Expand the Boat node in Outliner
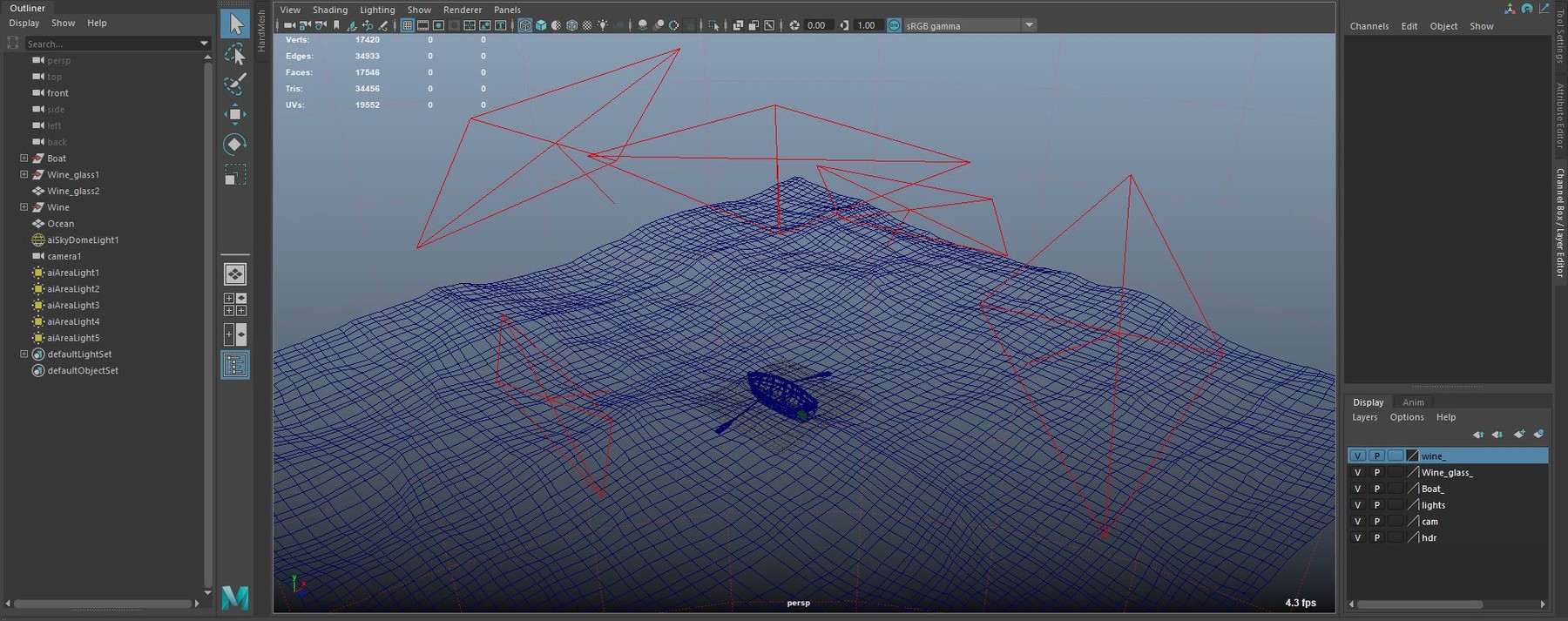The height and width of the screenshot is (621, 1568). 24,159
